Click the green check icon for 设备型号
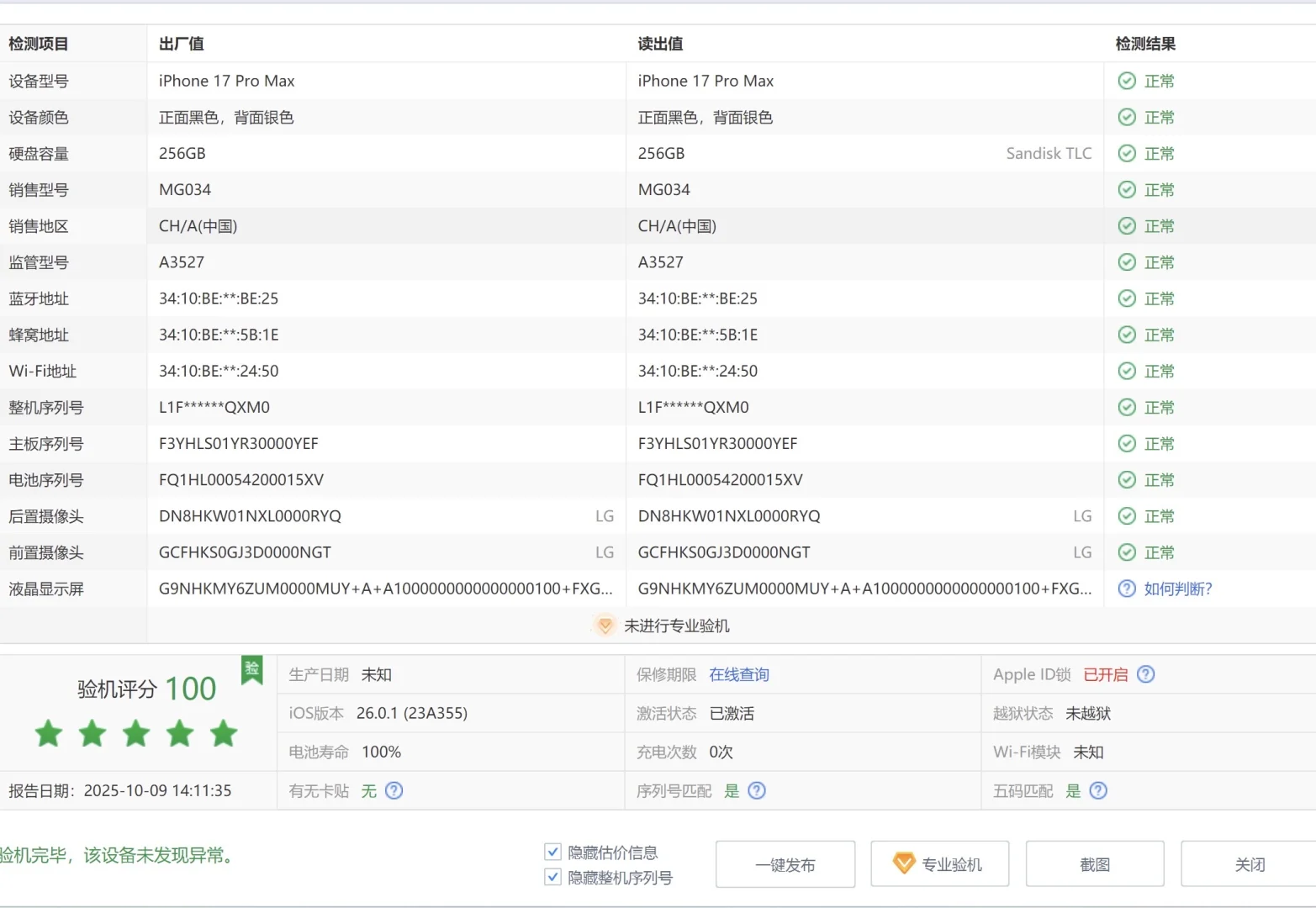The width and height of the screenshot is (1316, 908). point(1127,81)
